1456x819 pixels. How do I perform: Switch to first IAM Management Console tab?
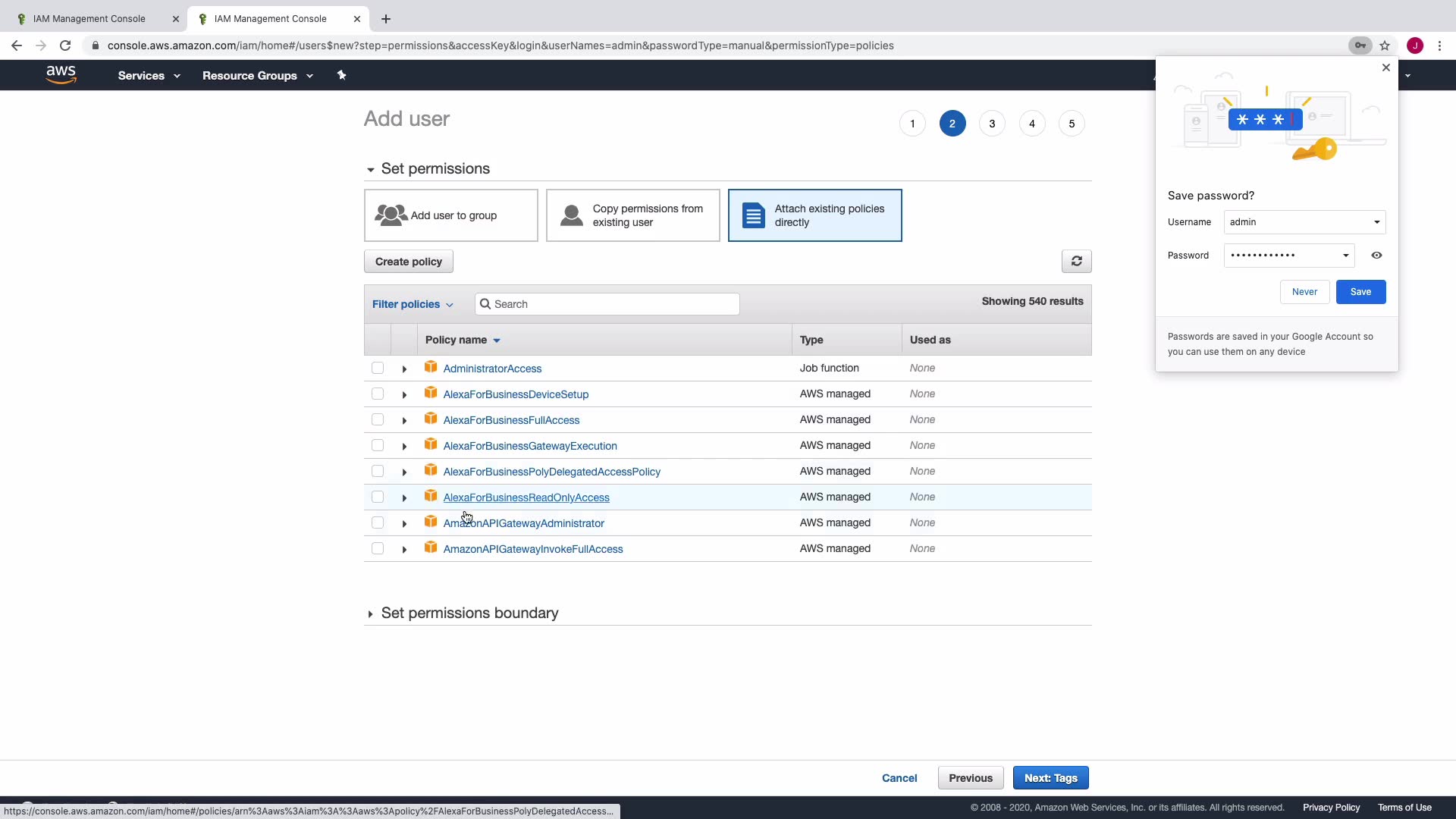point(89,19)
